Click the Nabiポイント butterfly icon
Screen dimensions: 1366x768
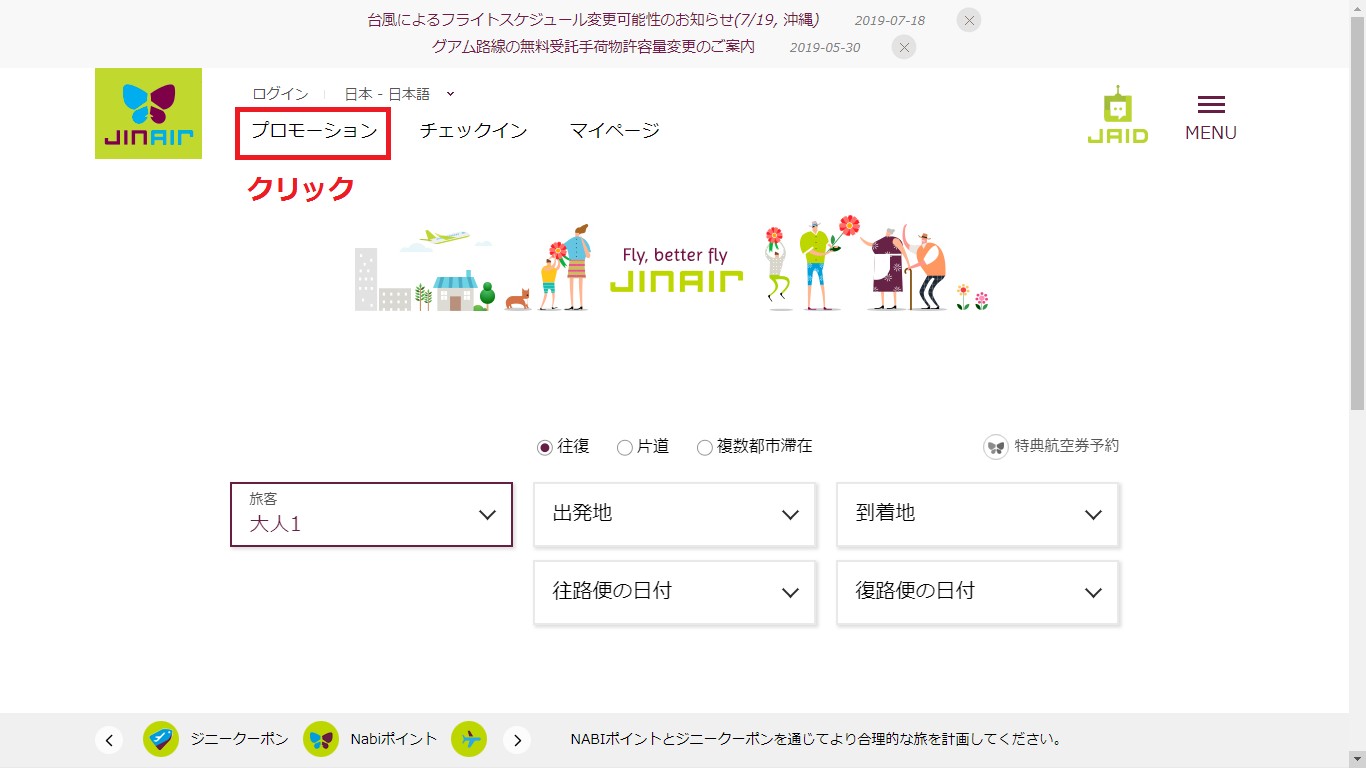(x=321, y=740)
